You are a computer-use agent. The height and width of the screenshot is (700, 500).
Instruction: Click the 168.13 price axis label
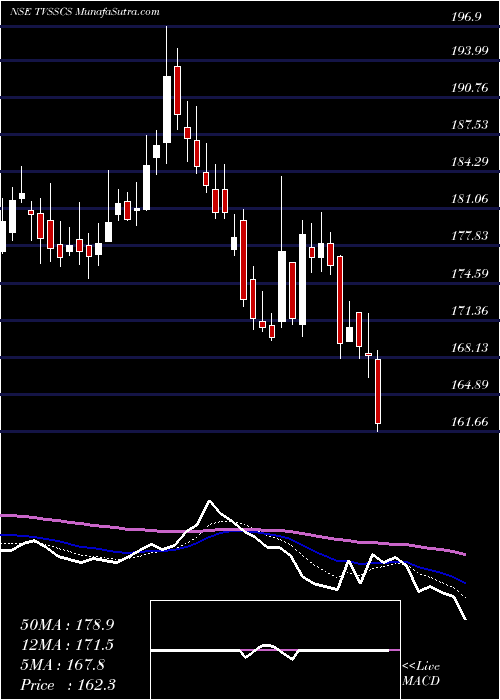point(468,348)
